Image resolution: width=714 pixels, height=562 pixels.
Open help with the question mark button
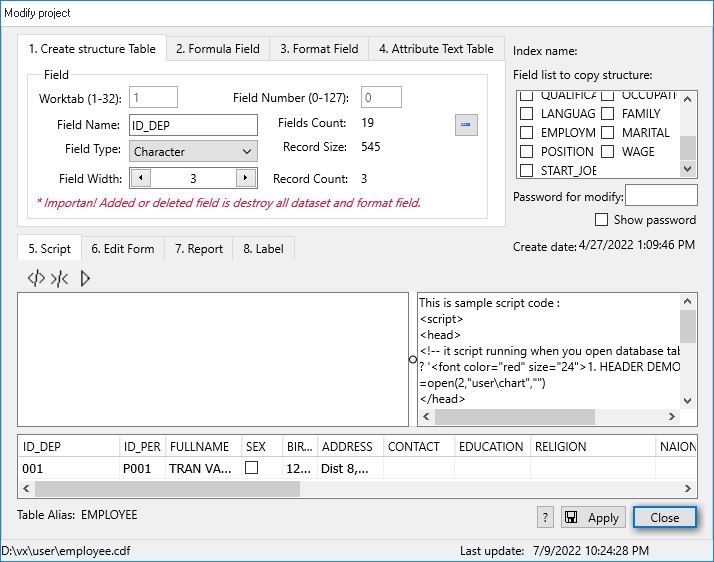coord(545,517)
